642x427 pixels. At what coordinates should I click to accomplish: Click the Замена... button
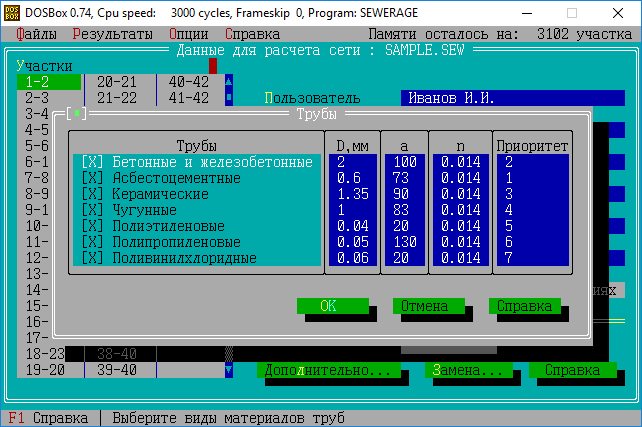click(x=467, y=370)
